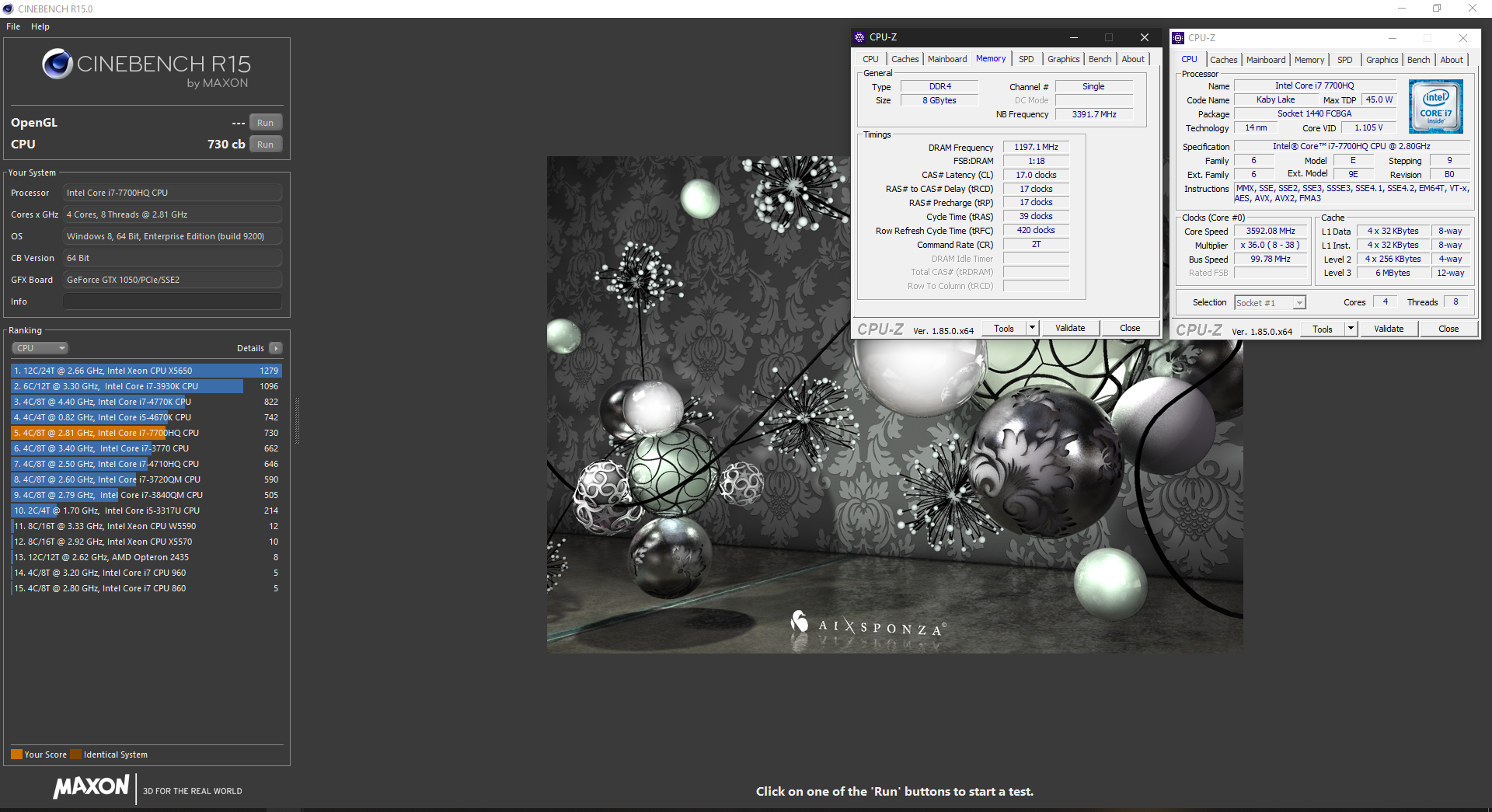Switch to SPD tab in Memory CPU-Z window
Screen dimensions: 1492x812
click(x=1027, y=59)
